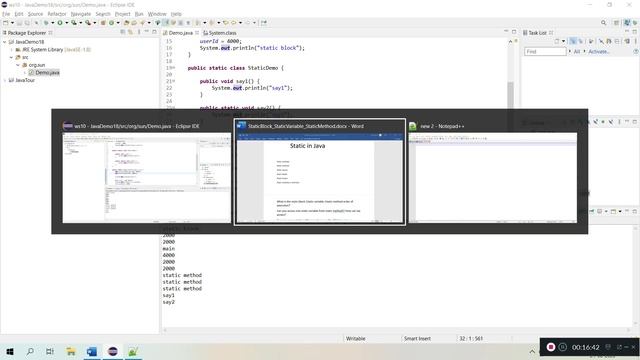Select the Java perspective icon
The height and width of the screenshot is (360, 640).
(x=627, y=23)
